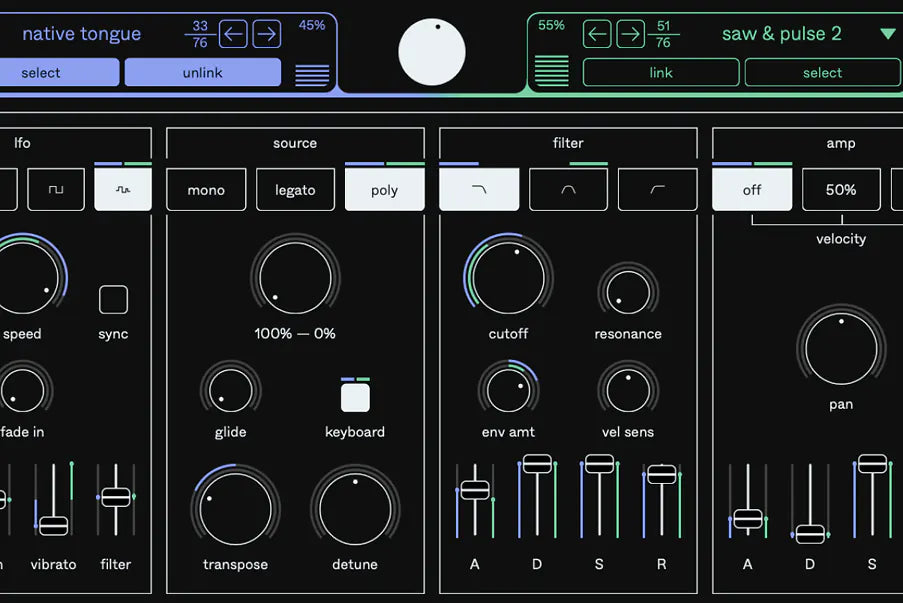
Task: Toggle the keyboard tracking switch
Action: tap(355, 398)
